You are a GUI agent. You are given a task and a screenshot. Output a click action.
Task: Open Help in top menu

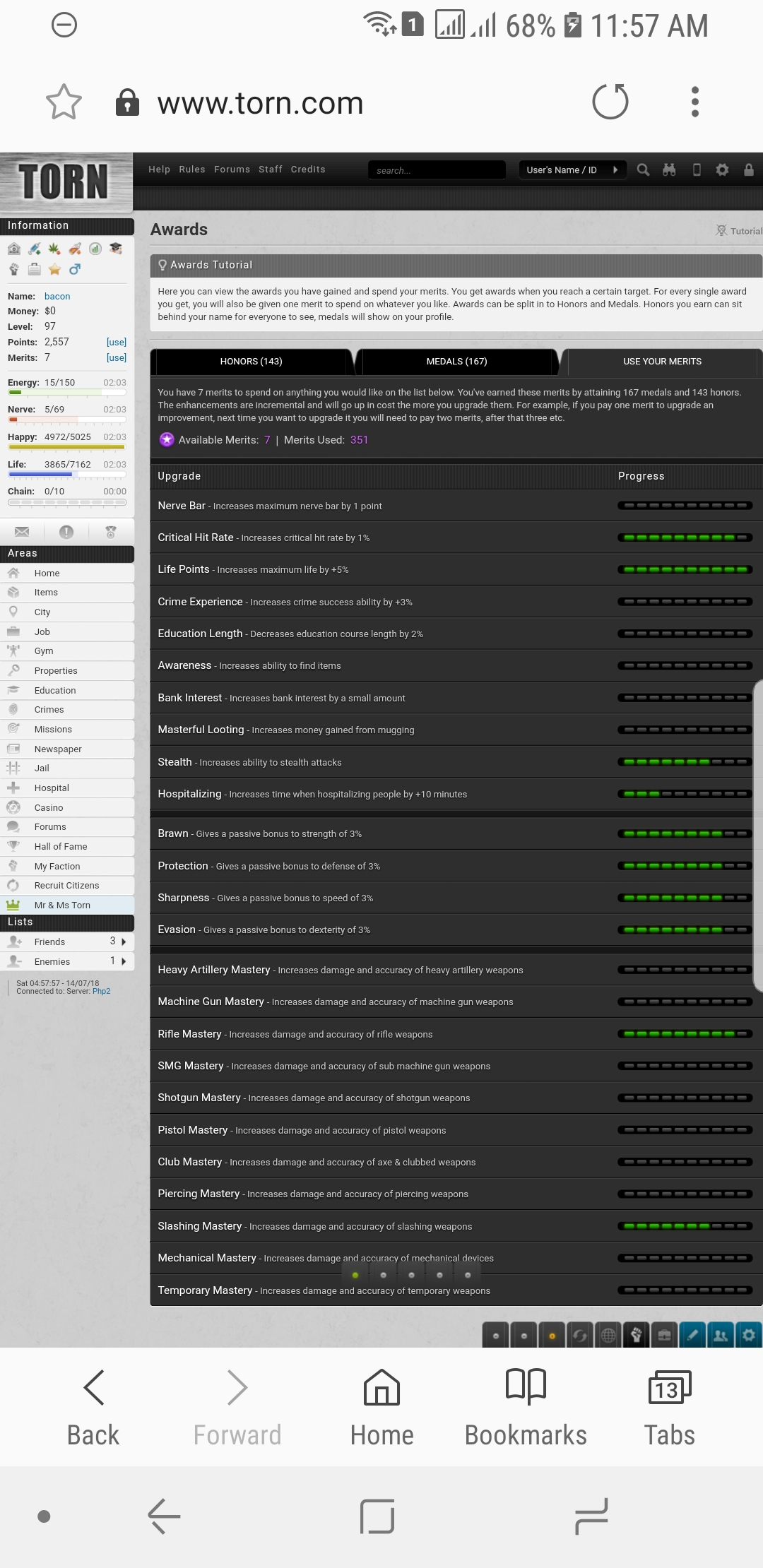click(x=159, y=170)
